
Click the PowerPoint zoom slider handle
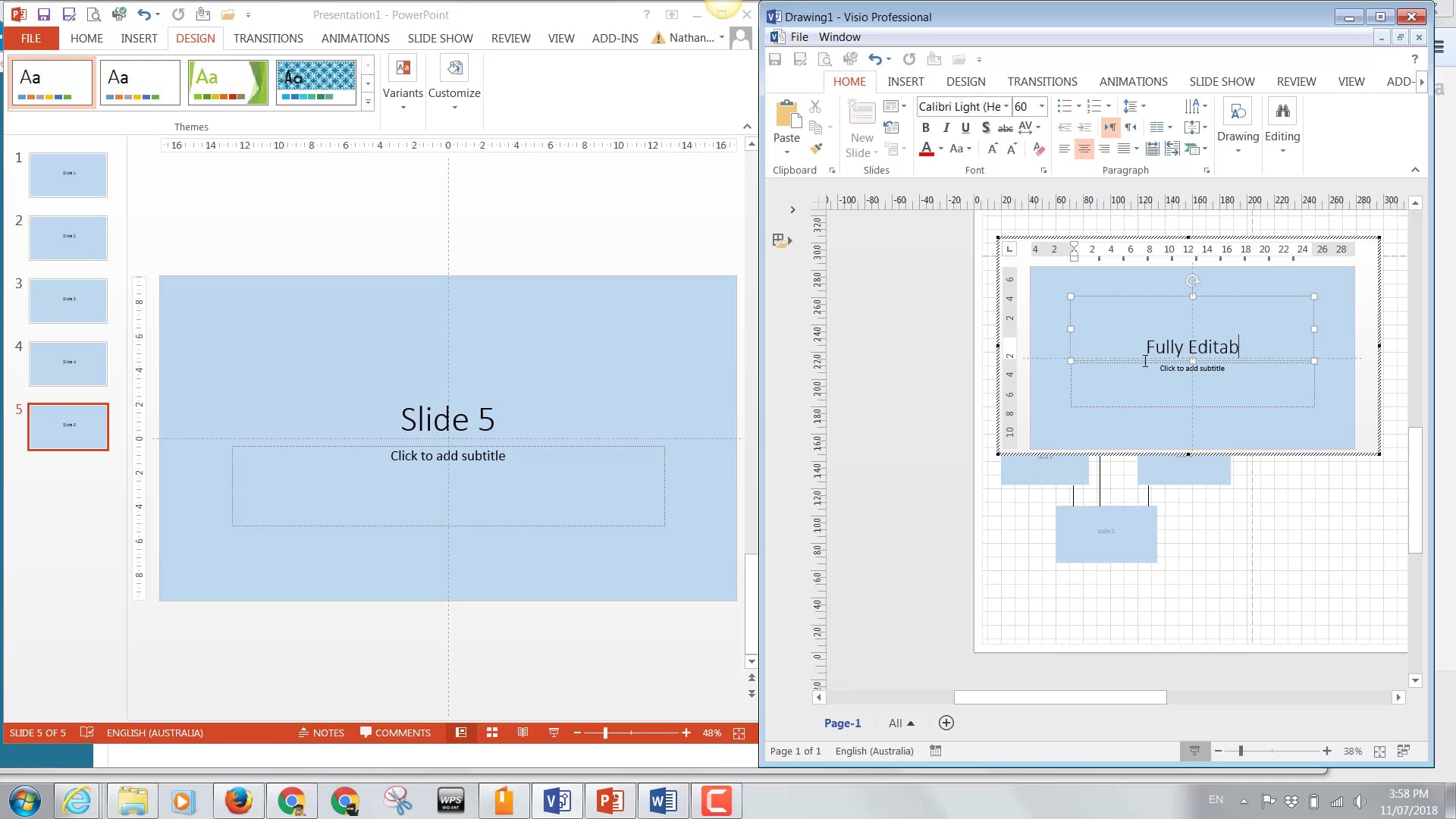click(605, 733)
